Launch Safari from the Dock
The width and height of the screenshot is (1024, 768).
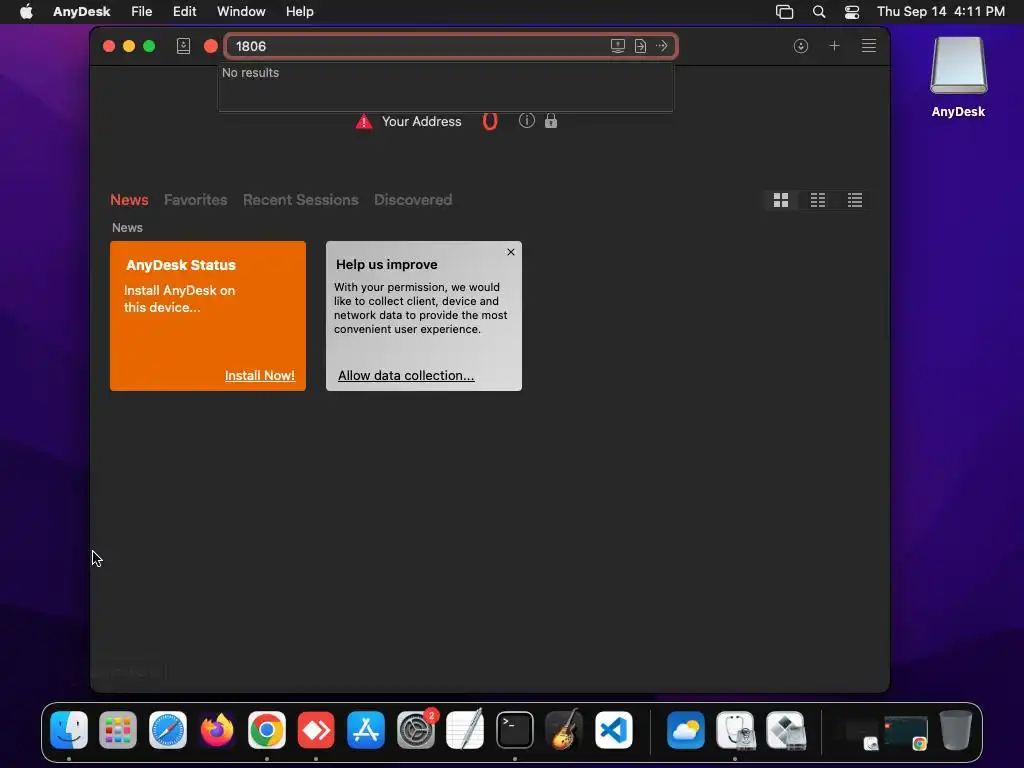[x=168, y=729]
